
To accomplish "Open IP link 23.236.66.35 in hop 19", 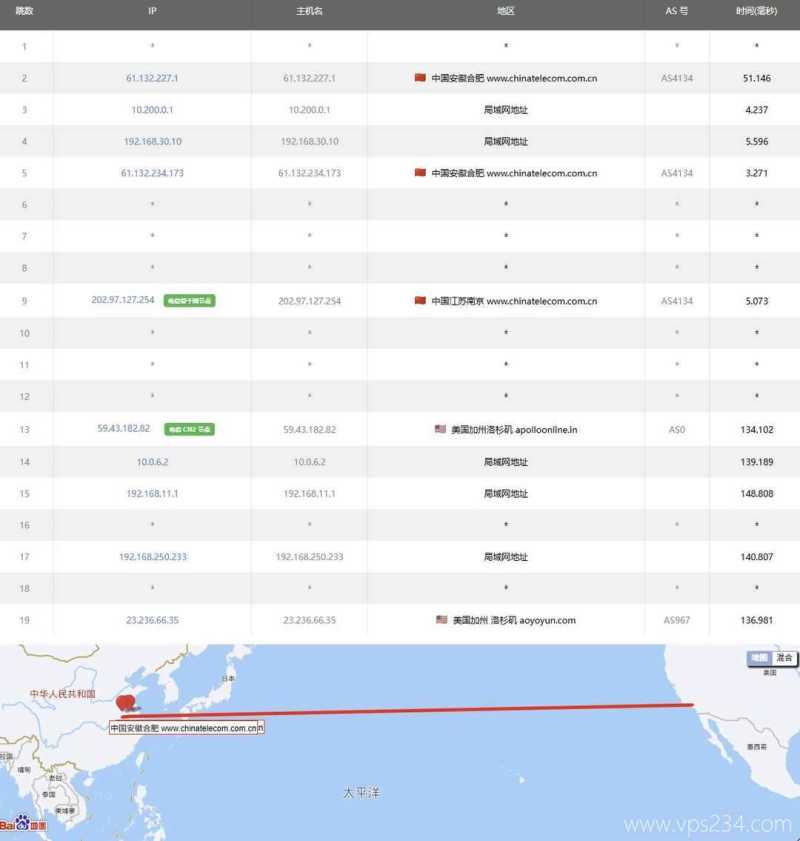I will click(x=152, y=620).
